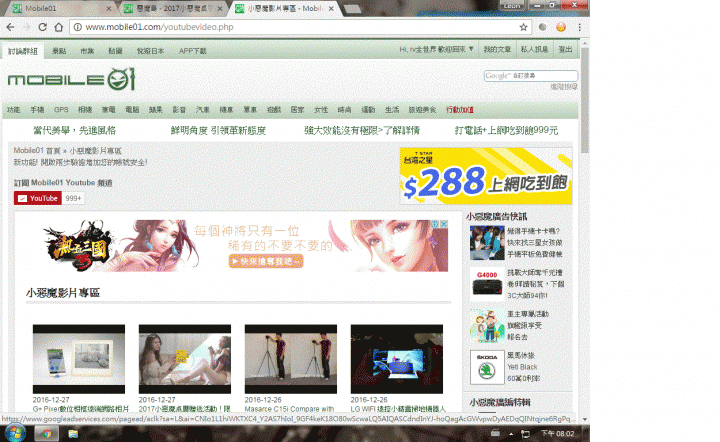720x442 pixels.
Task: Open the G+ Pixel video thumbnail dated 2016-12-27
Action: [x=79, y=359]
